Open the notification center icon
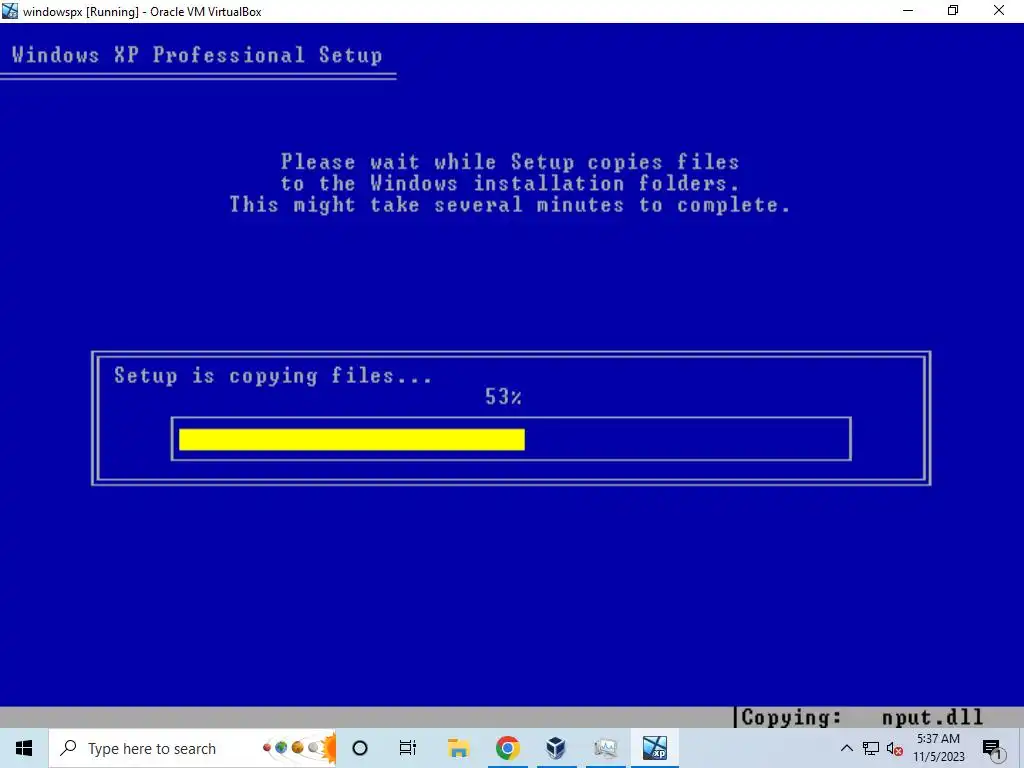1024x768 pixels. 993,749
